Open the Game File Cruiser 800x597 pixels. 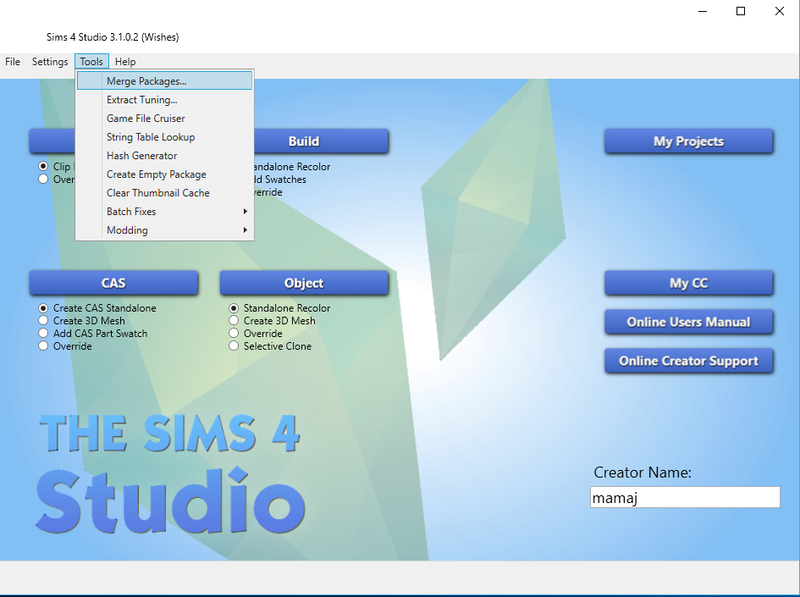click(x=164, y=118)
